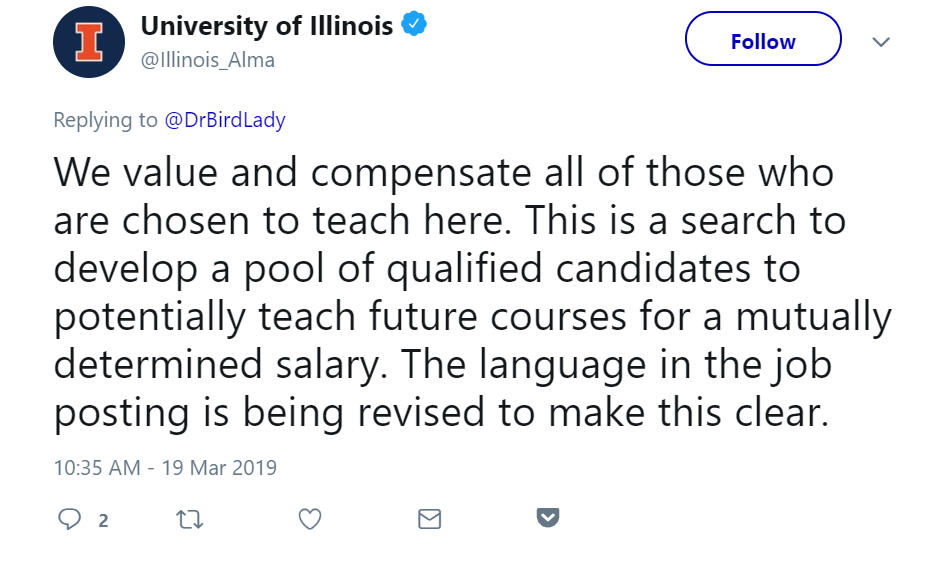Image resolution: width=947 pixels, height=575 pixels.
Task: Share via the envelope direct message icon
Action: click(429, 519)
